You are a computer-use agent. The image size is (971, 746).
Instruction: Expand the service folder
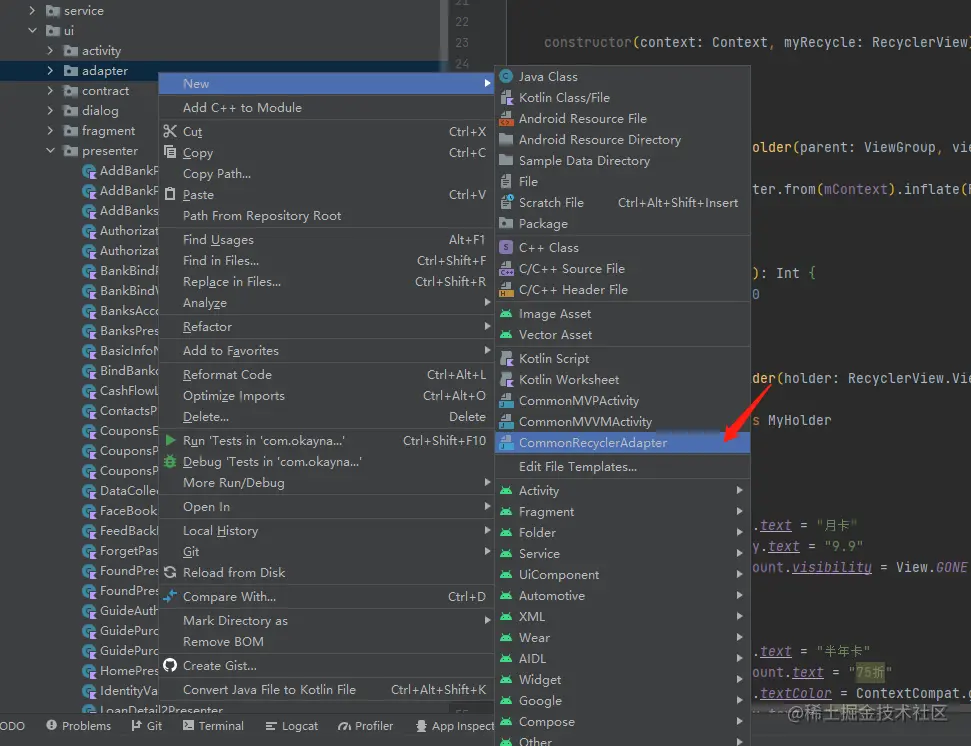pos(32,11)
